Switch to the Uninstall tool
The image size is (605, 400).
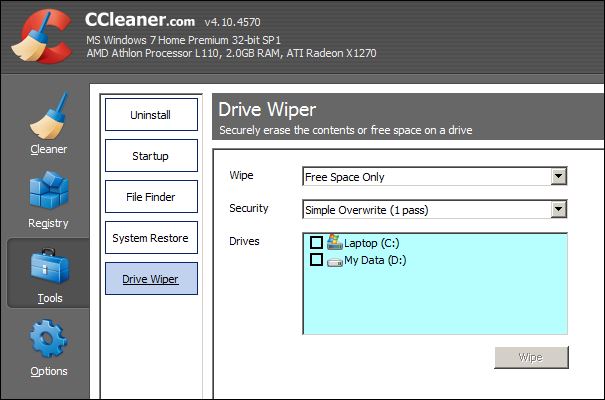[151, 115]
